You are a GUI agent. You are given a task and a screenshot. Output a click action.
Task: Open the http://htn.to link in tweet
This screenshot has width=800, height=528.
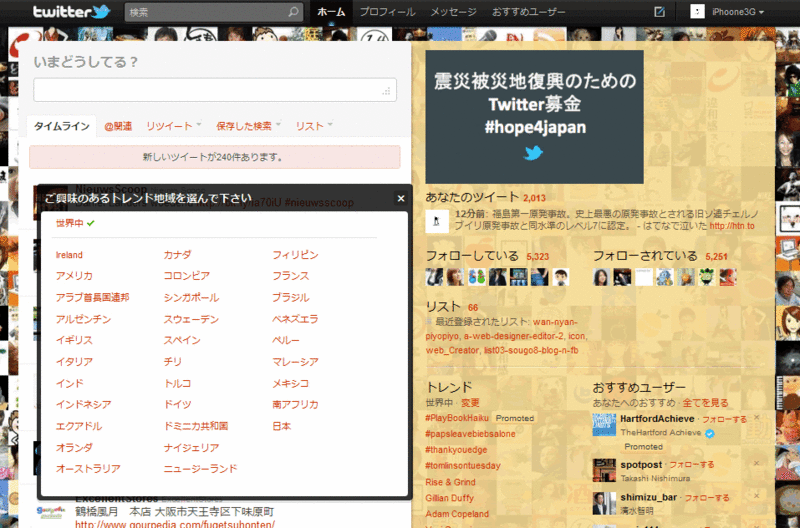(732, 226)
